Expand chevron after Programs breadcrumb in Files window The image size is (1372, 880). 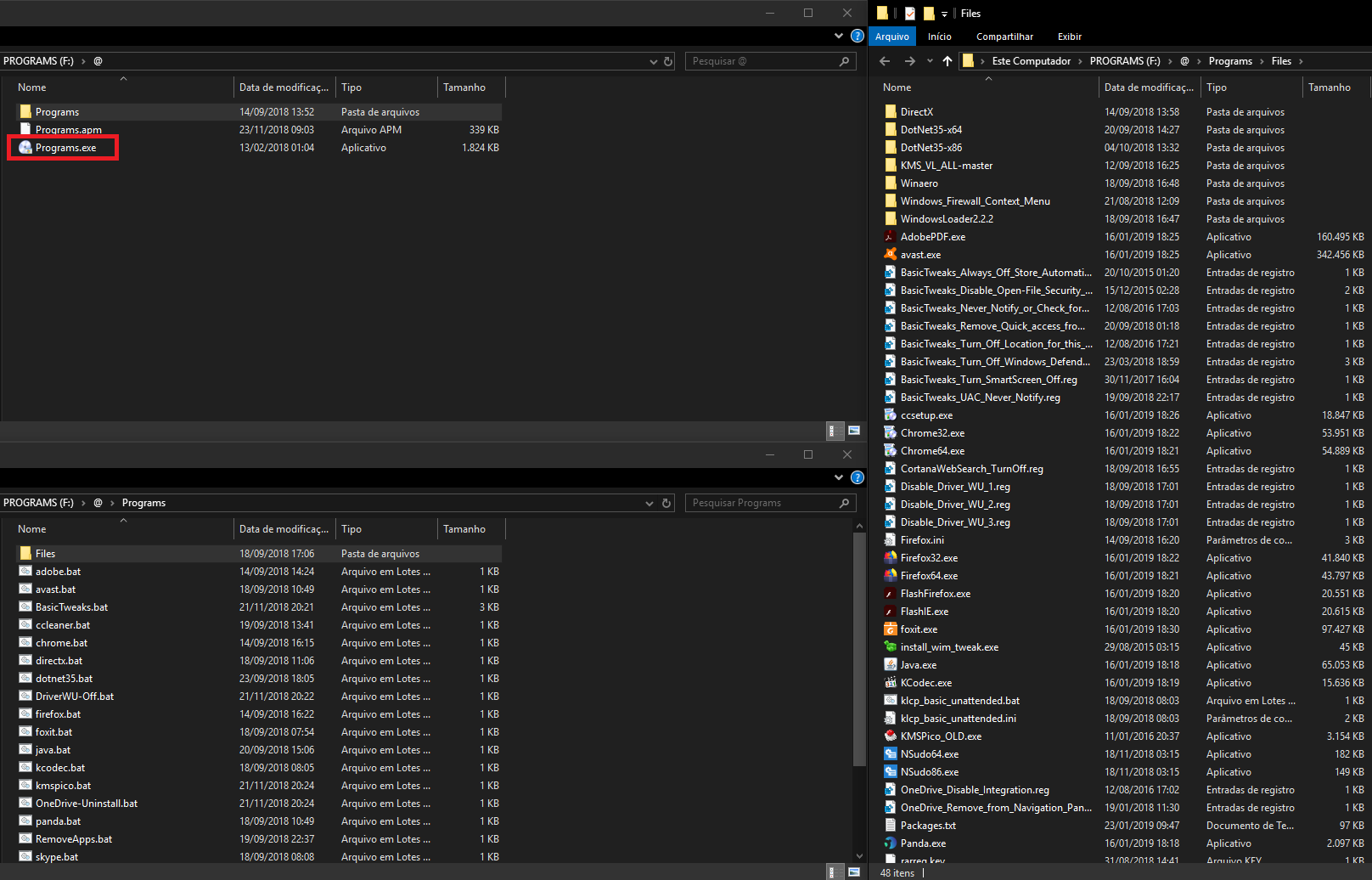(x=1262, y=61)
